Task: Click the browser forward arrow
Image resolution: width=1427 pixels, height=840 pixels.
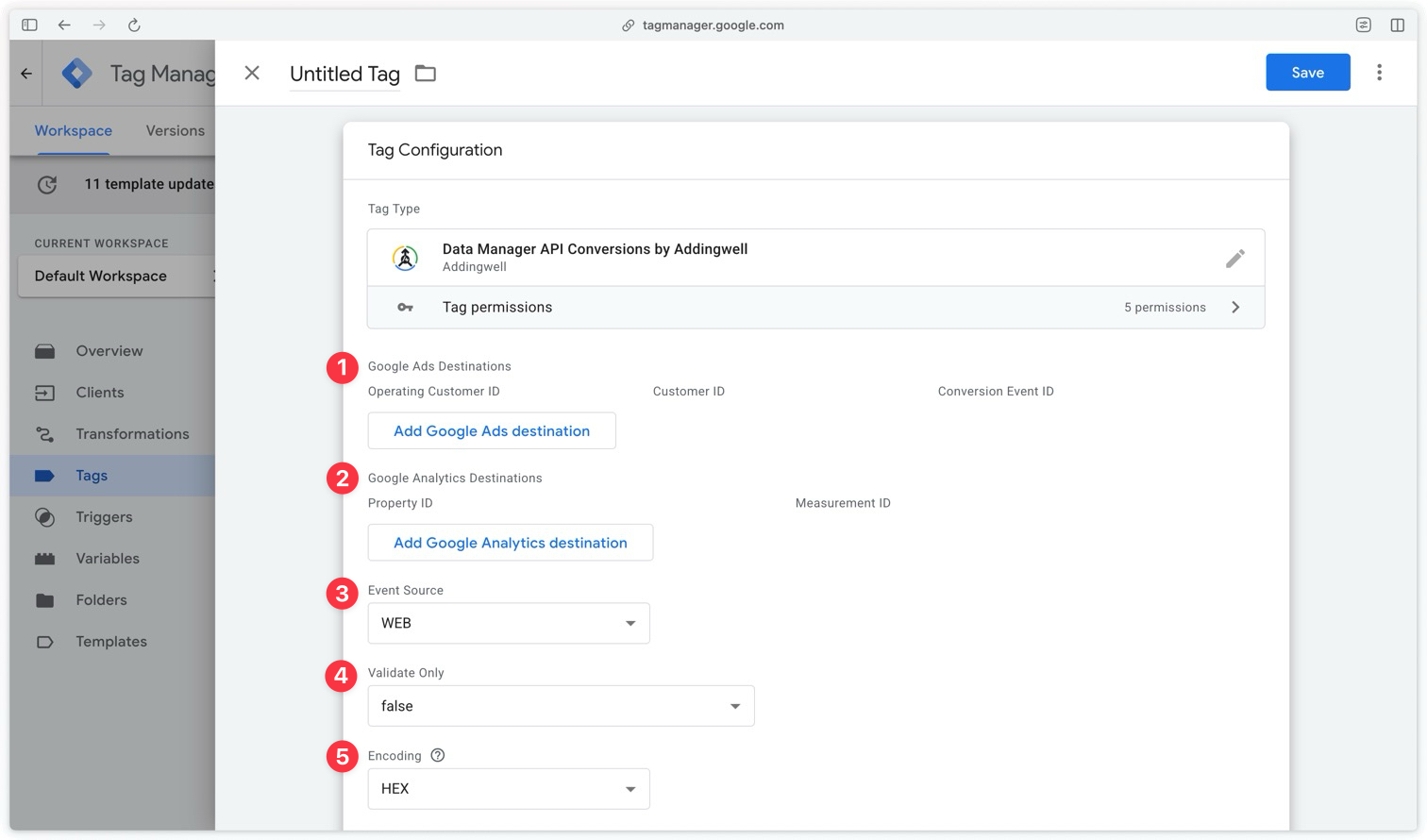Action: [x=99, y=25]
